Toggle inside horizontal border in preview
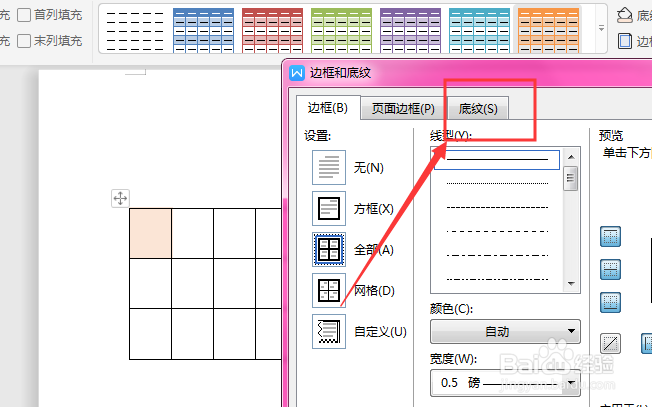The height and width of the screenshot is (407, 652). tap(610, 269)
